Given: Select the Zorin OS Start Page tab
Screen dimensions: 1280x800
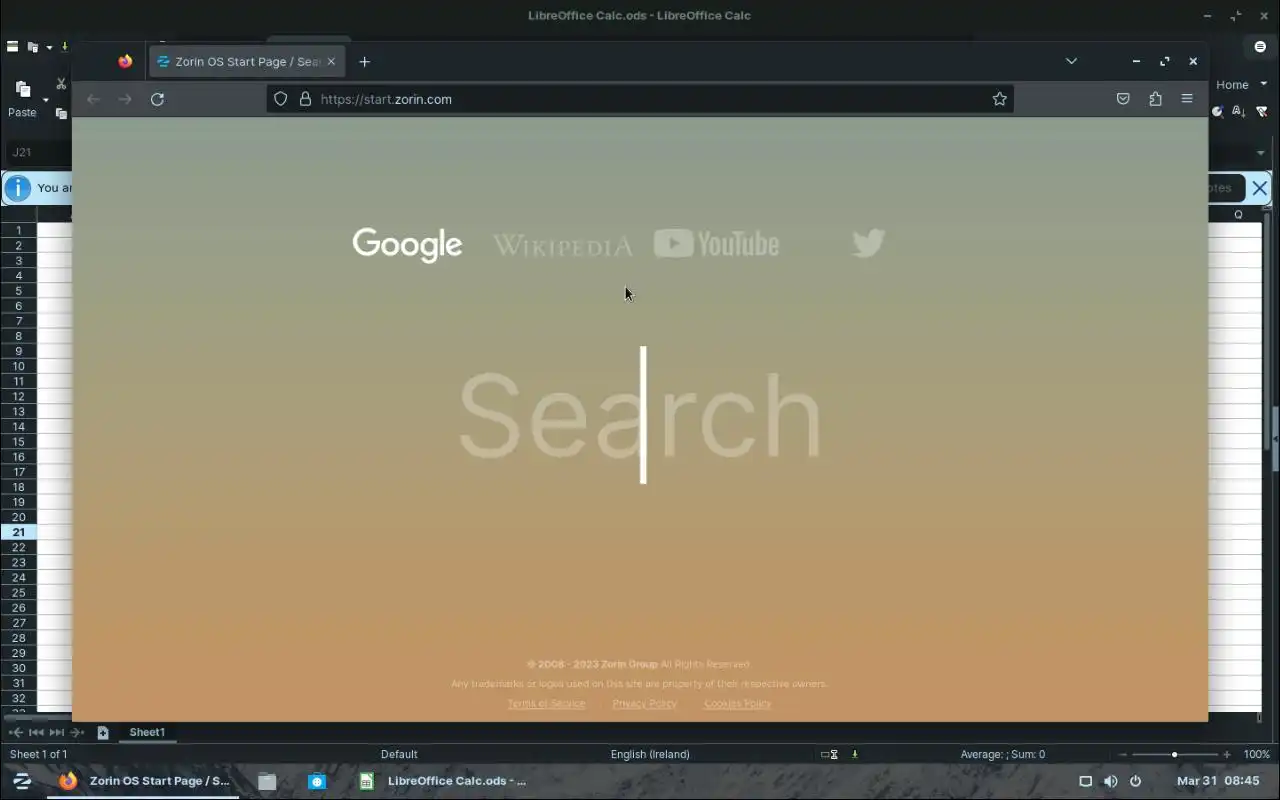Looking at the screenshot, I should [246, 62].
